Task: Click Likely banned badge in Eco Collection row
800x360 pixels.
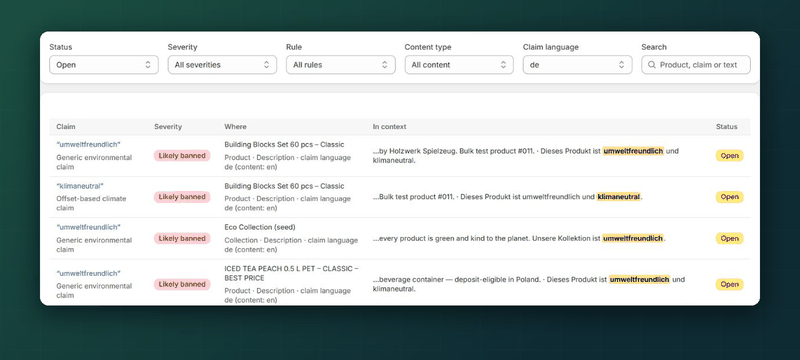Action: (182, 238)
